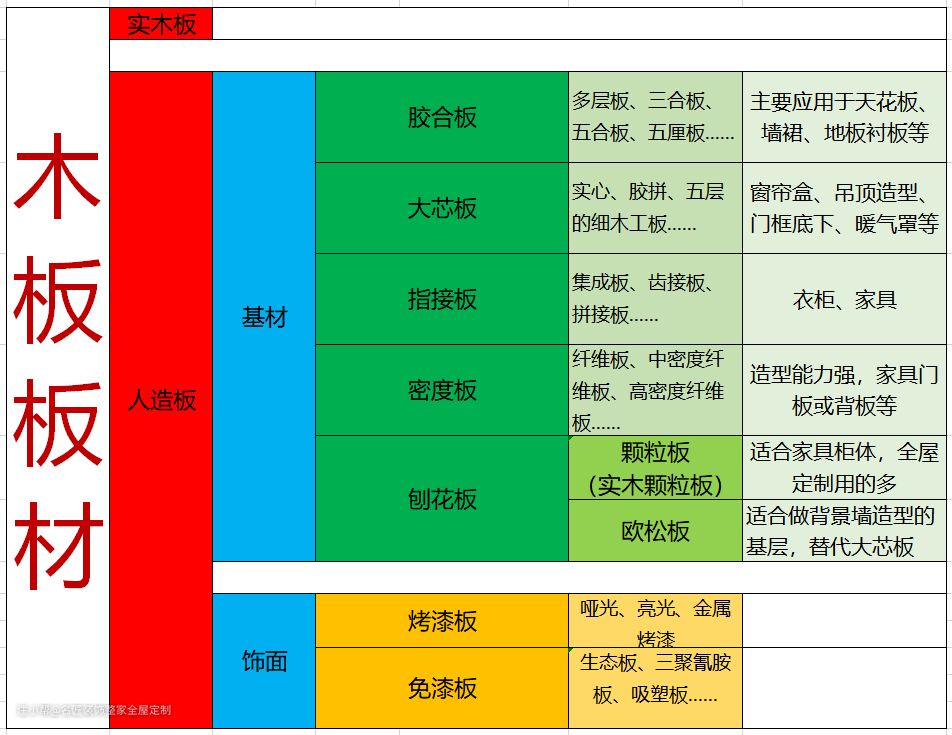The width and height of the screenshot is (952, 735).
Task: Click the red 实木板 cell
Action: [161, 24]
